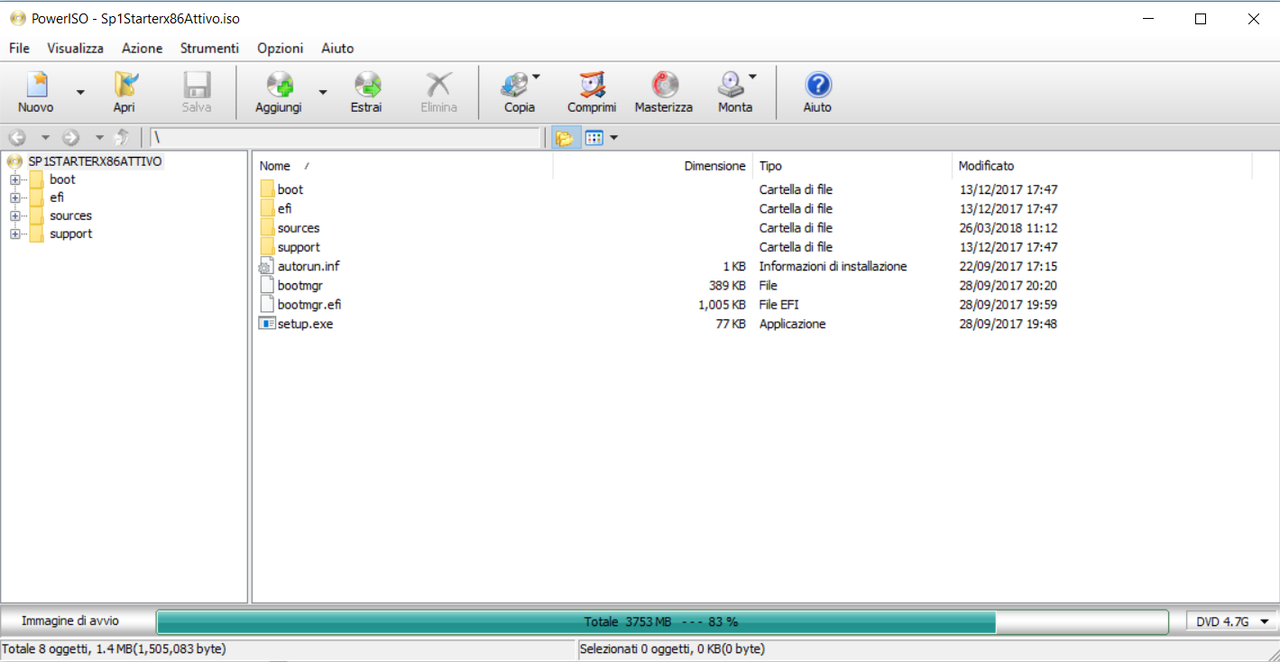The image size is (1280, 662).
Task: Click the Up one level icon
Action: pos(122,138)
